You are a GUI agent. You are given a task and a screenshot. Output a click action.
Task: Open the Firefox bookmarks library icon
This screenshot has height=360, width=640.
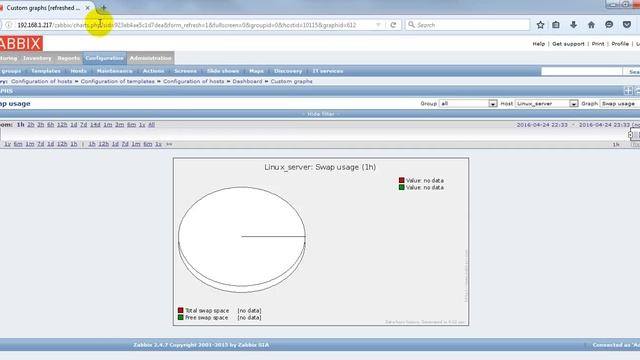(x=556, y=25)
